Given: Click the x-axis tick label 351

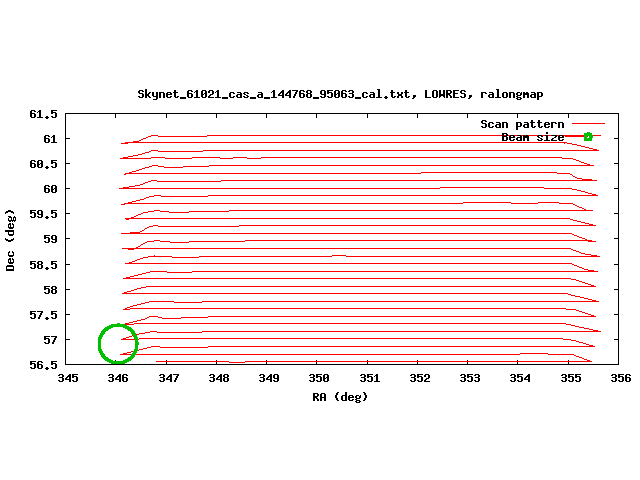Looking at the screenshot, I should 369,378.
